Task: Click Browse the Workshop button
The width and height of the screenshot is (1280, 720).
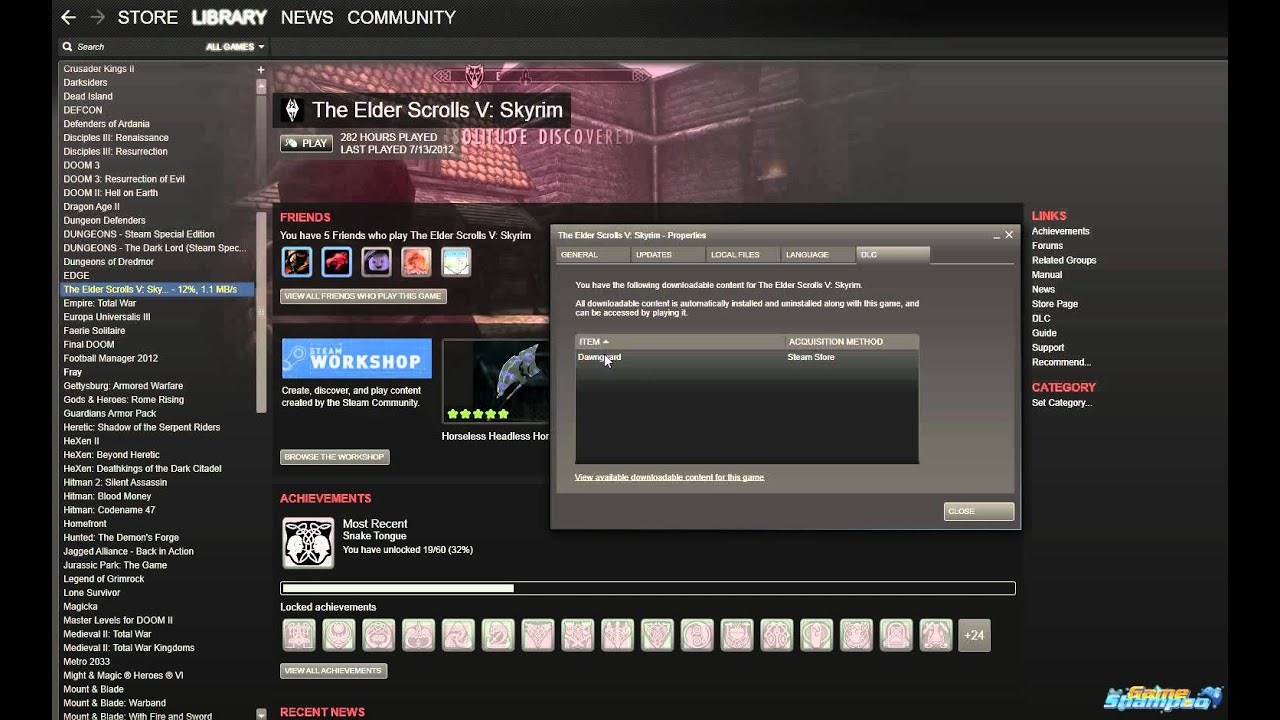Action: [334, 457]
